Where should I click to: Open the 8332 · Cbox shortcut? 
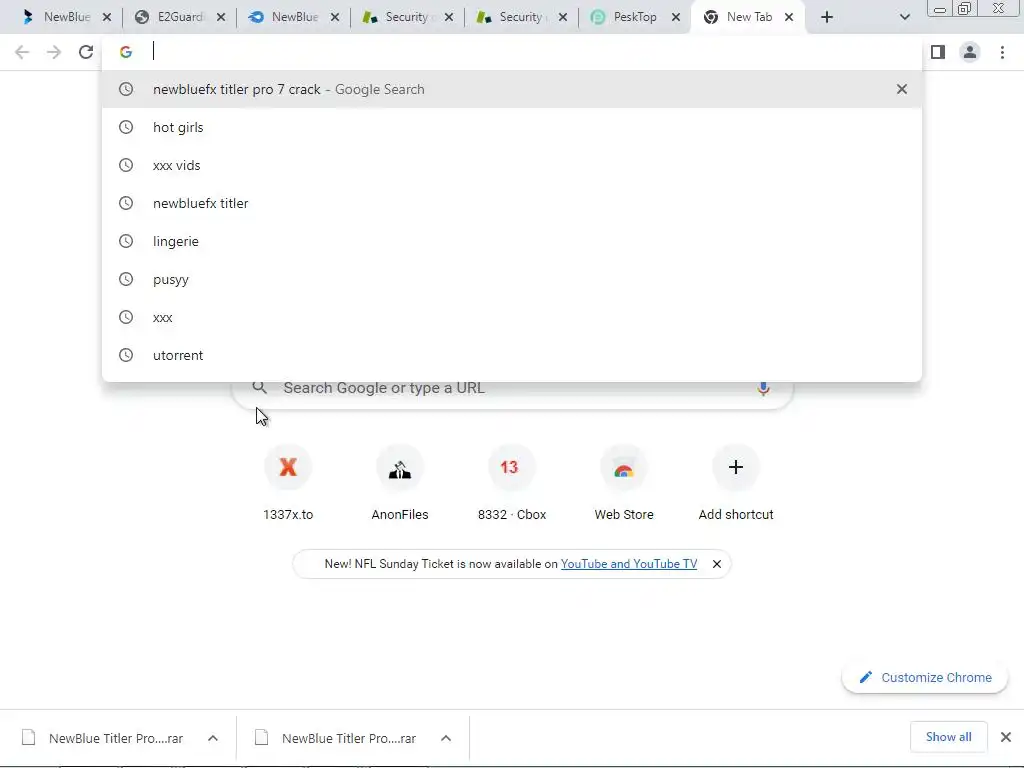coord(512,483)
